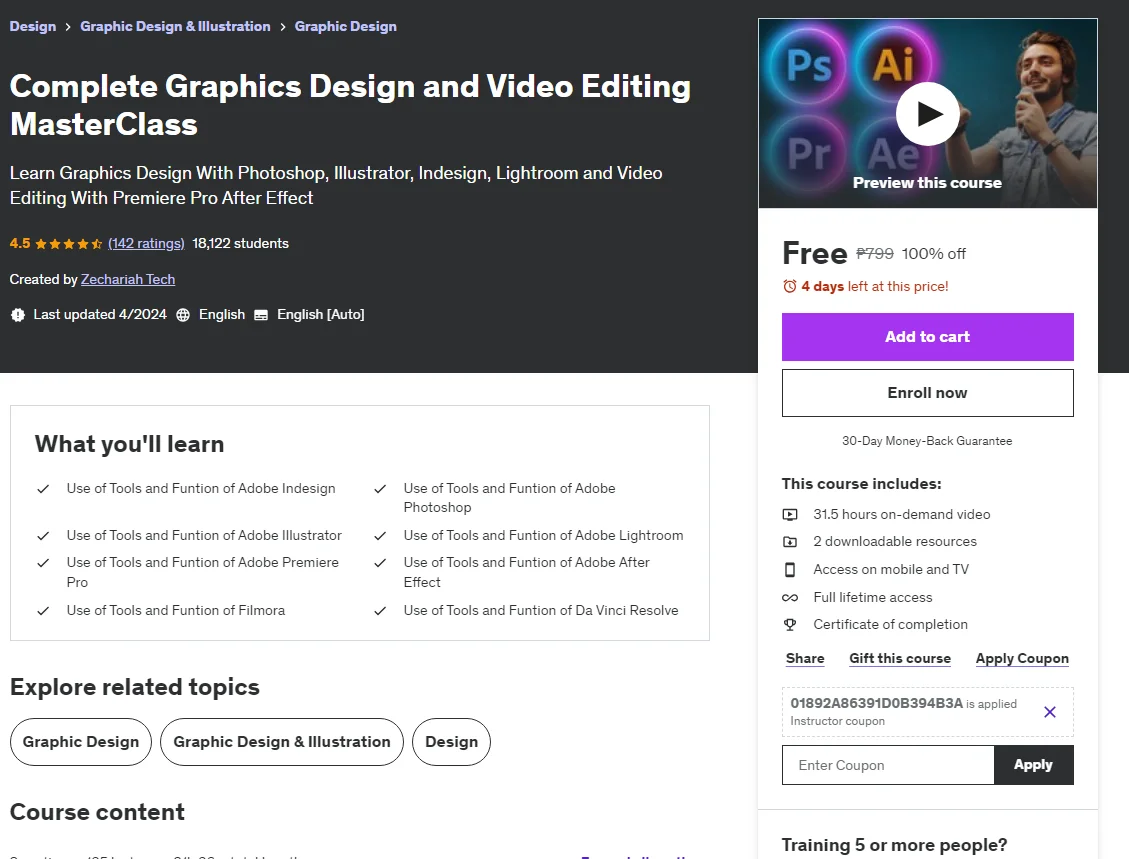Click Gift this course
1129x859 pixels.
click(x=899, y=658)
